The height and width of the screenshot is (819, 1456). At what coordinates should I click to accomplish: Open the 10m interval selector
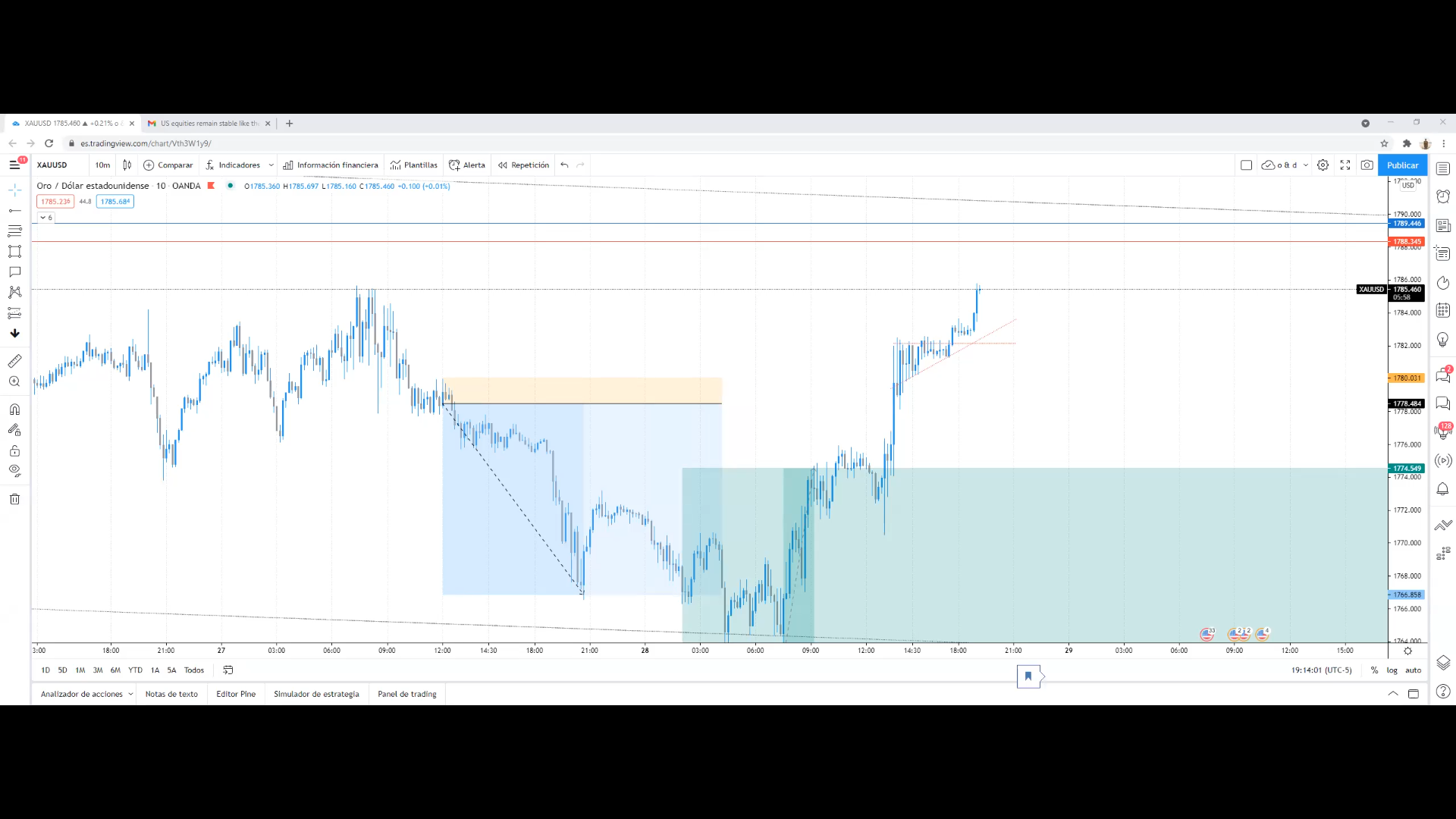102,165
